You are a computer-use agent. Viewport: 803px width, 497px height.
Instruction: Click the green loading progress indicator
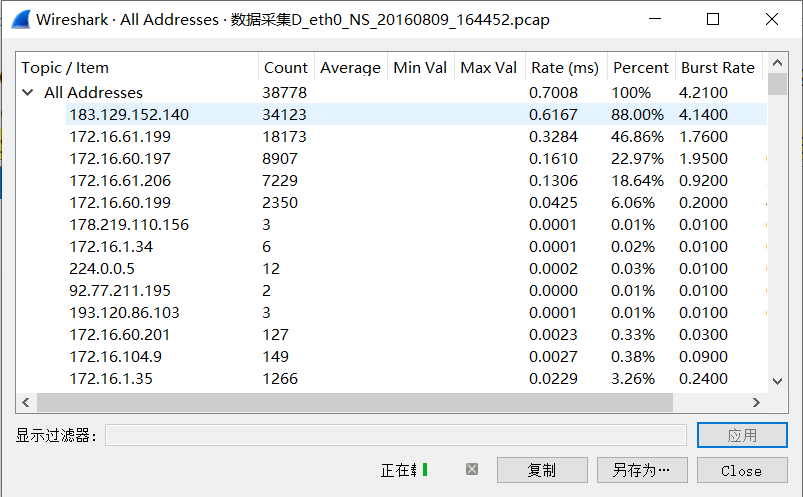[425, 469]
